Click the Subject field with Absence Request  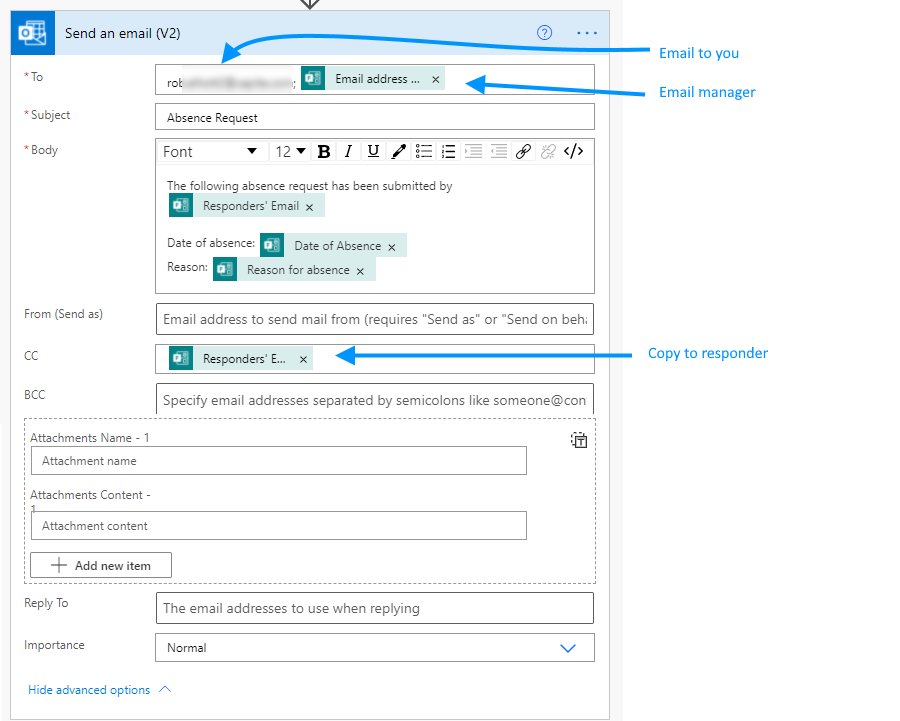(x=375, y=117)
